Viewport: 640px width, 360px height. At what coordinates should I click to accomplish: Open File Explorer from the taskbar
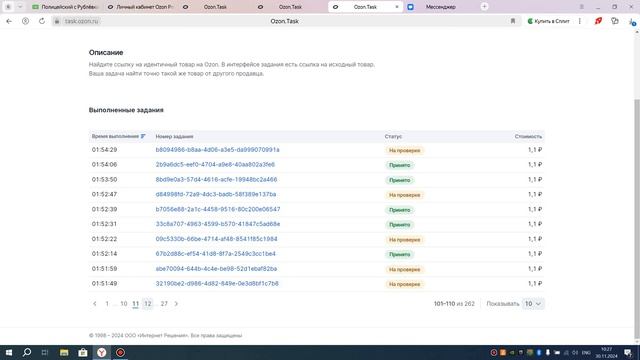(x=64, y=352)
